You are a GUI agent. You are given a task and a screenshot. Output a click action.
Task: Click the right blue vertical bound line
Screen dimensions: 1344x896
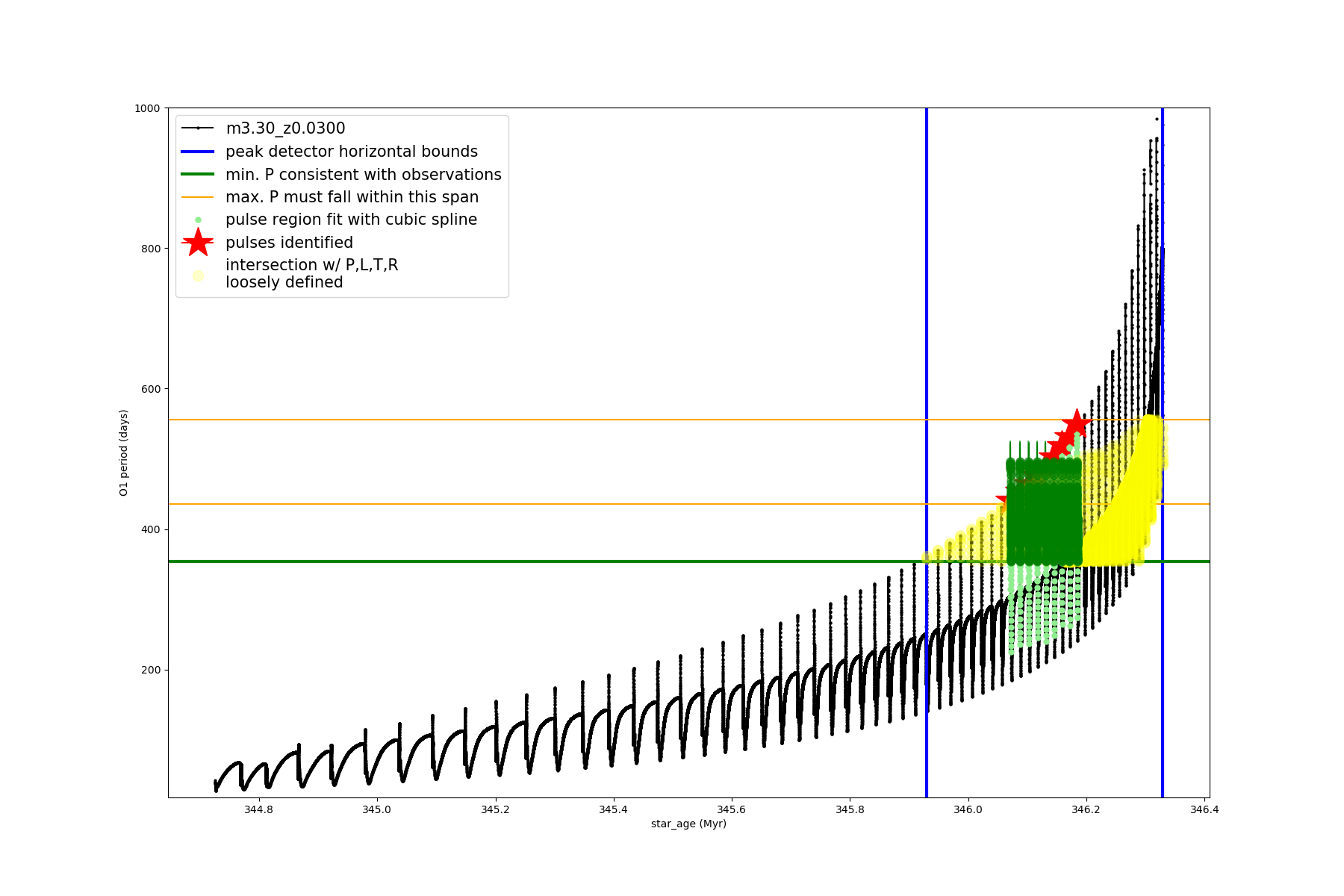(1163, 224)
